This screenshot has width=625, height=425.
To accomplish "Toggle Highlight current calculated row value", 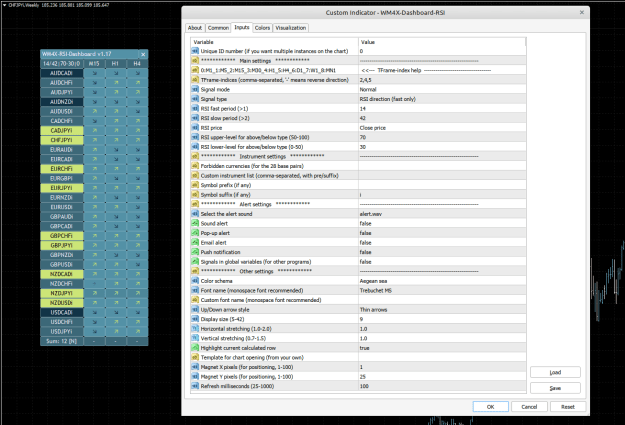I will point(442,348).
